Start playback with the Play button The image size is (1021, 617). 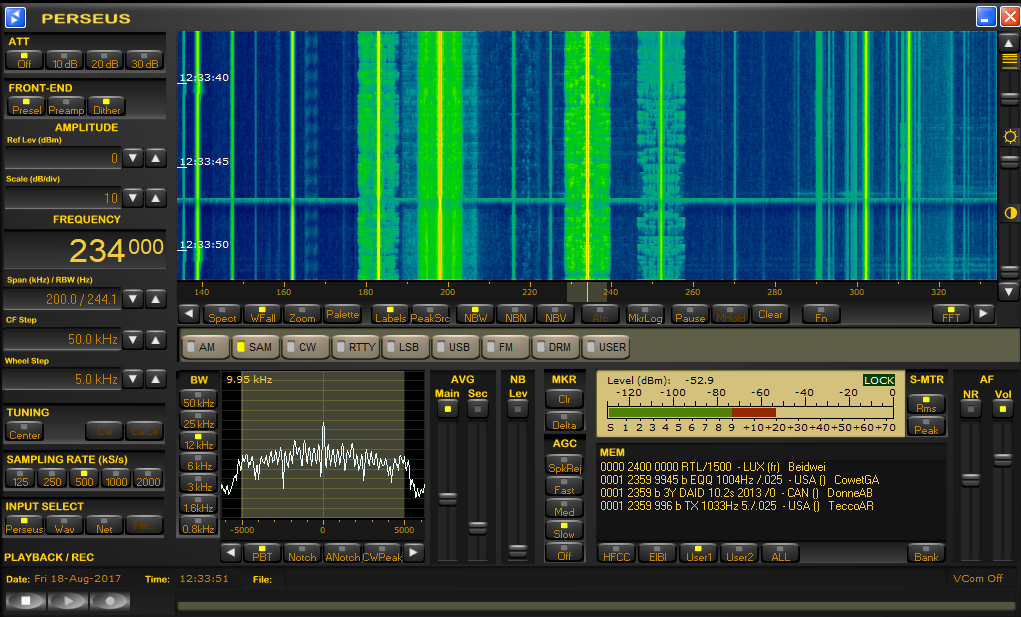point(67,601)
